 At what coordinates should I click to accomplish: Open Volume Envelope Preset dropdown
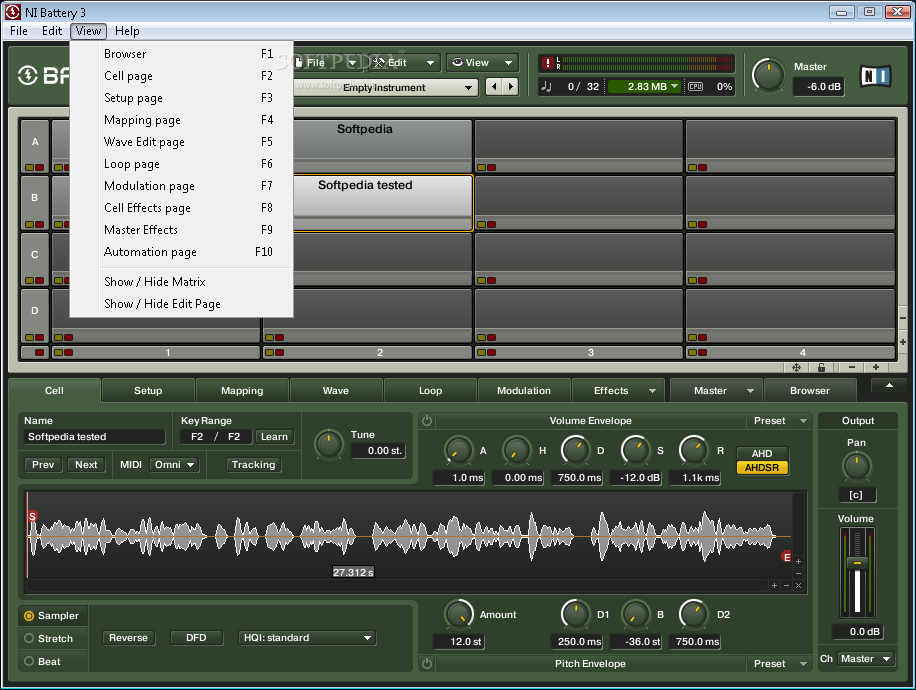(780, 421)
